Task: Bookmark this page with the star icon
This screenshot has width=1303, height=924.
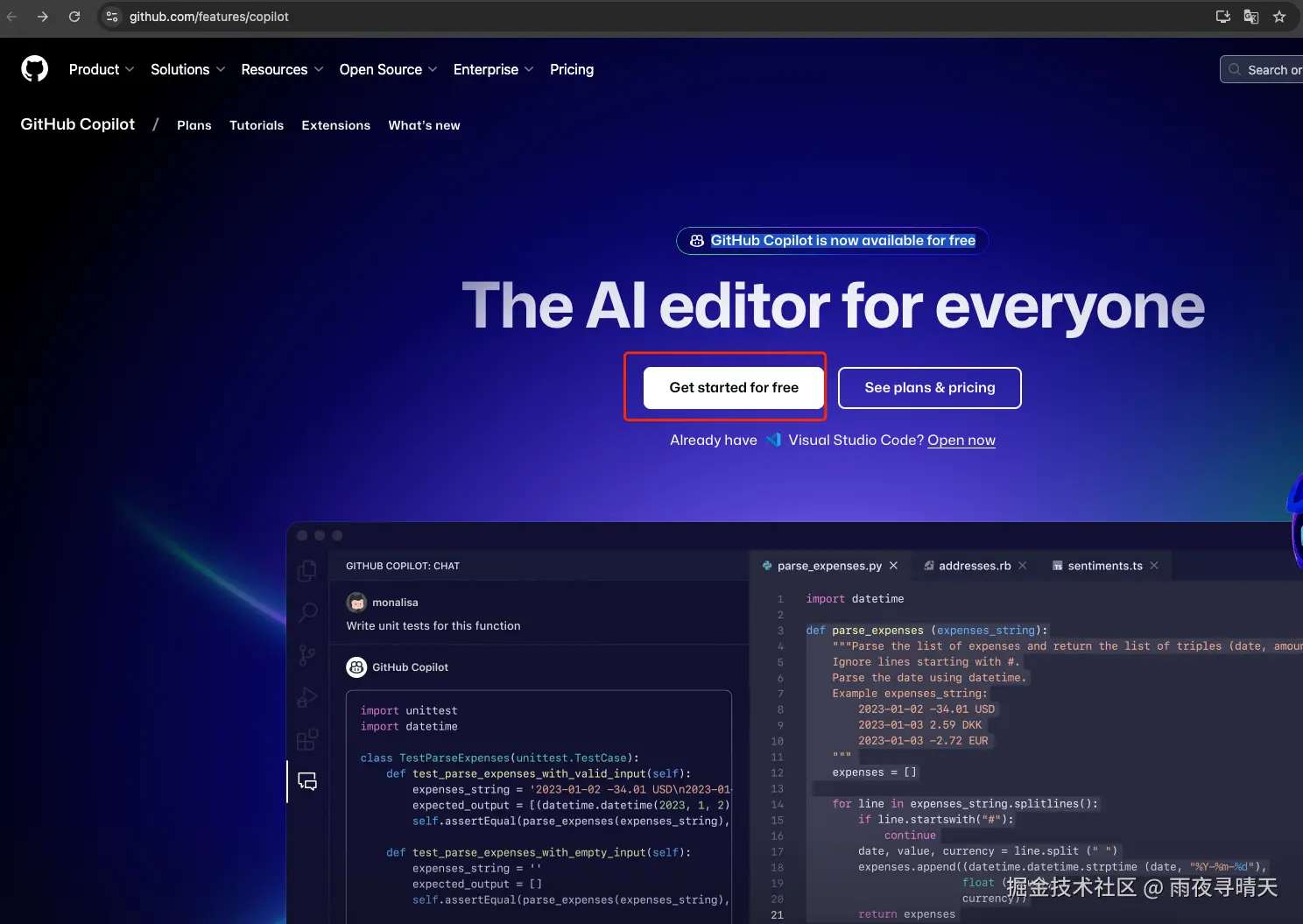Action: pos(1279,17)
